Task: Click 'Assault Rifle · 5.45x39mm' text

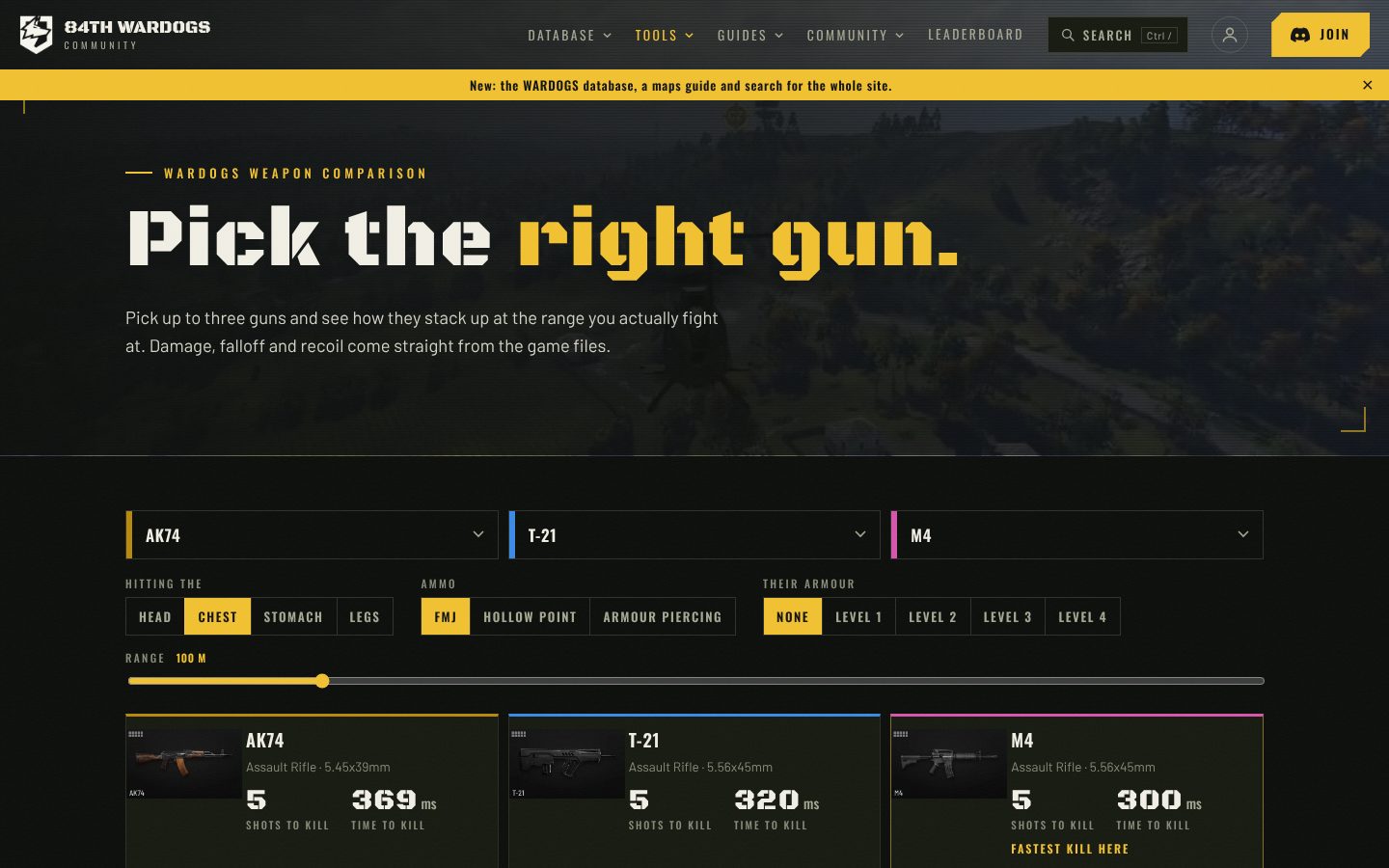Action: 318,768
